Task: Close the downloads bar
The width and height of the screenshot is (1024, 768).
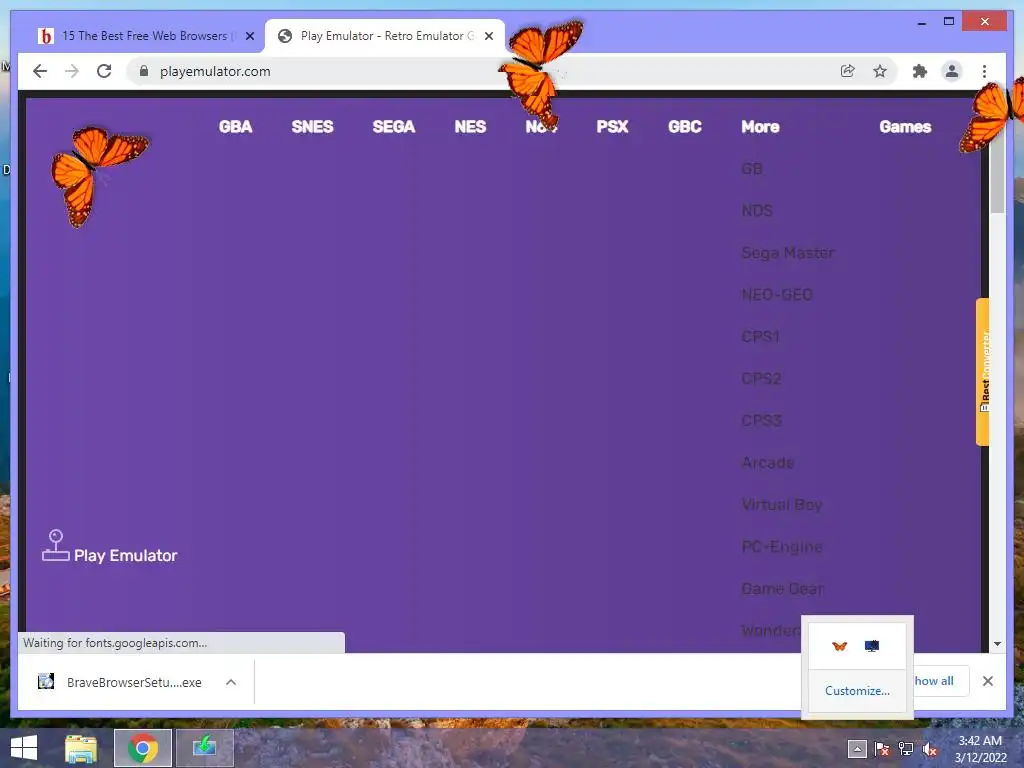Action: [x=987, y=681]
